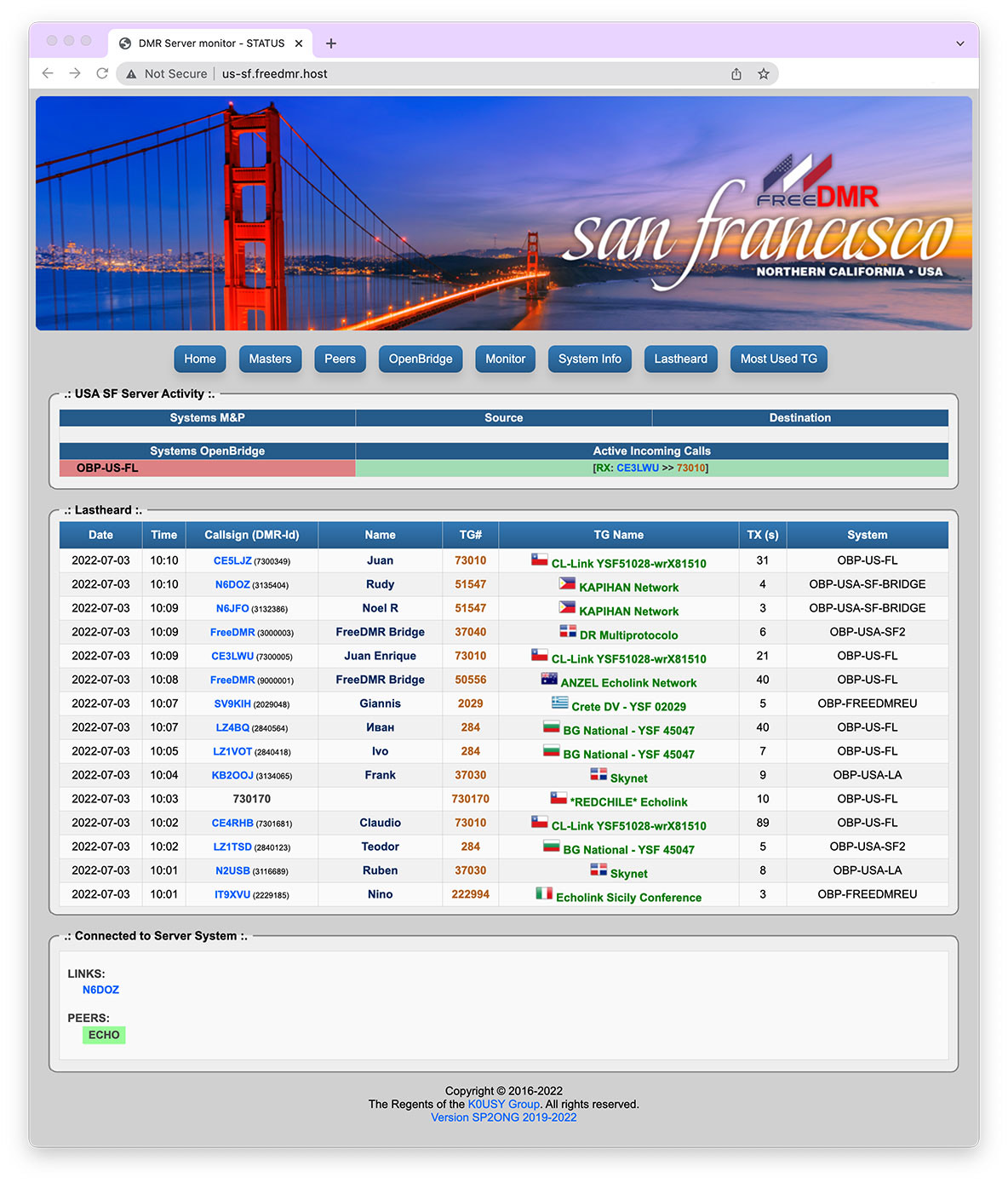This screenshot has width=1008, height=1183.
Task: Click Australia flag beside ANZEL Echolink Network
Action: (x=549, y=679)
